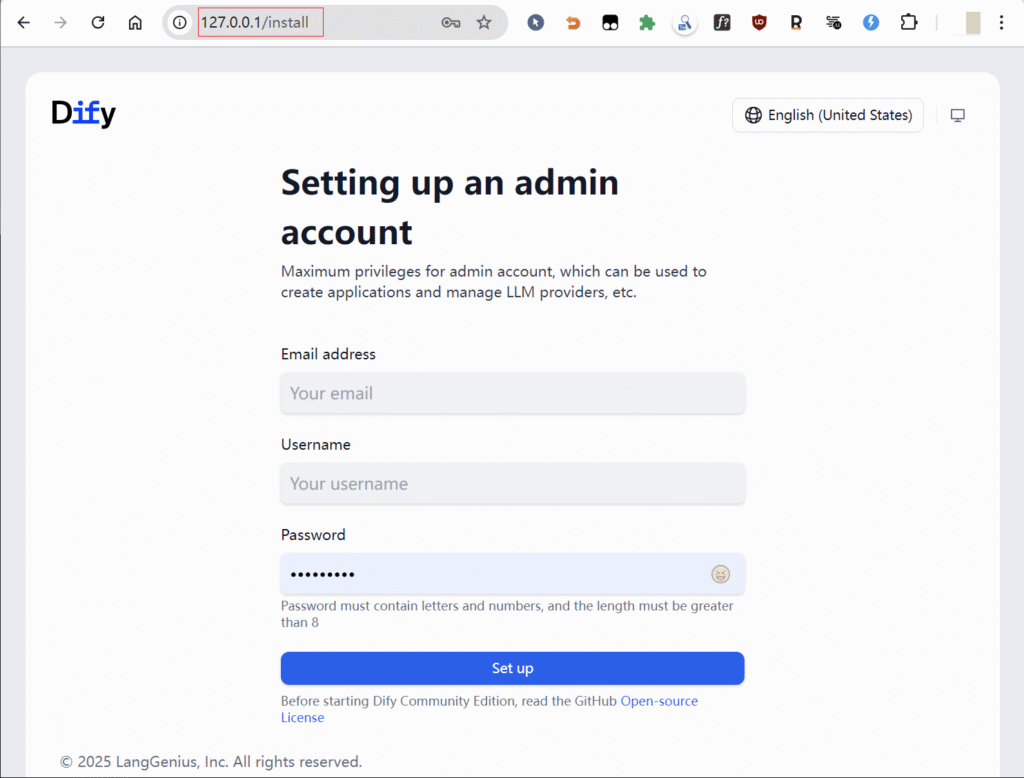Click the green puzzle-piece extension icon
Image resolution: width=1024 pixels, height=778 pixels.
point(645,22)
